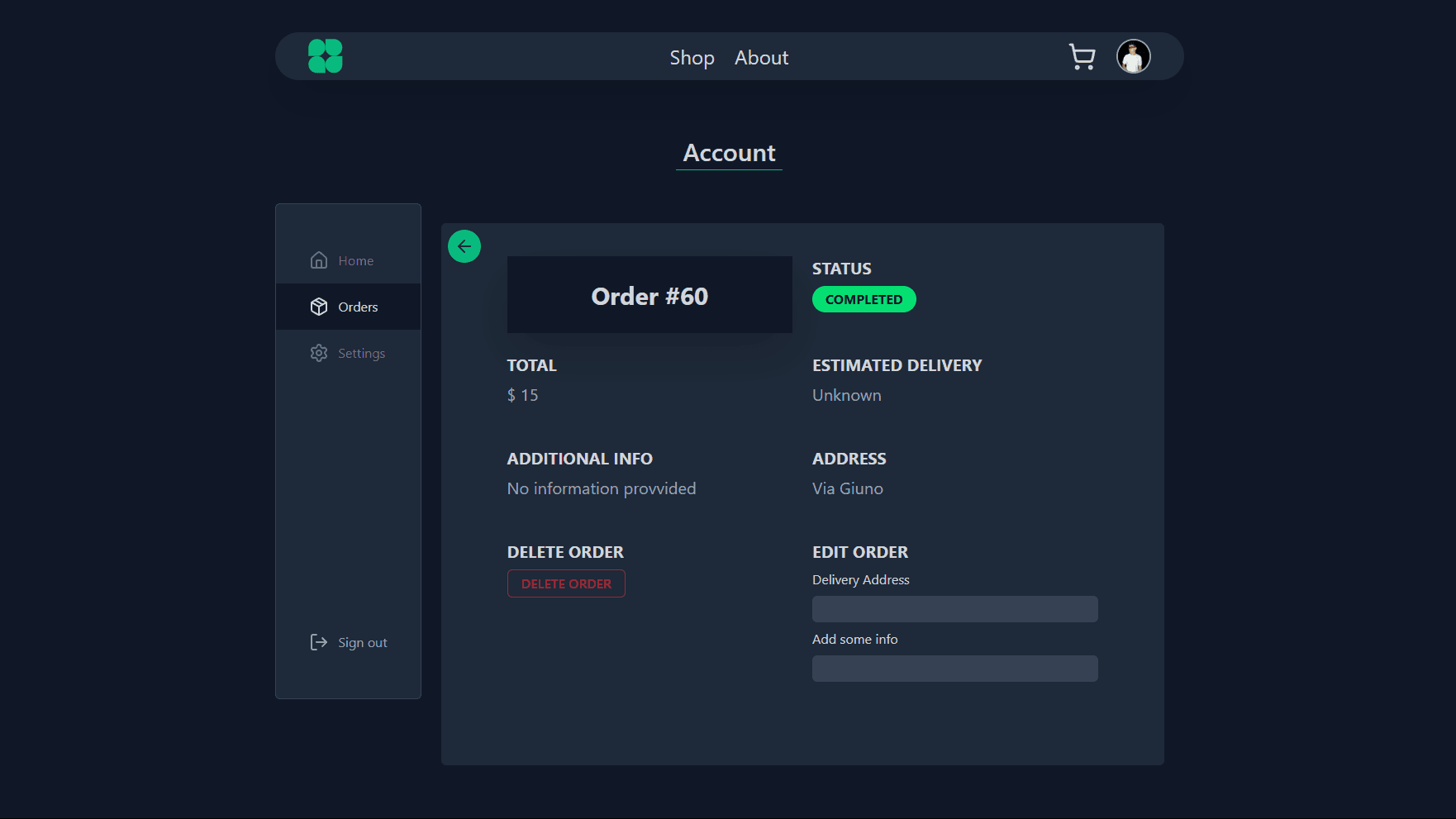Click the Account page heading
Viewport: 1456px width, 819px height.
729,153
